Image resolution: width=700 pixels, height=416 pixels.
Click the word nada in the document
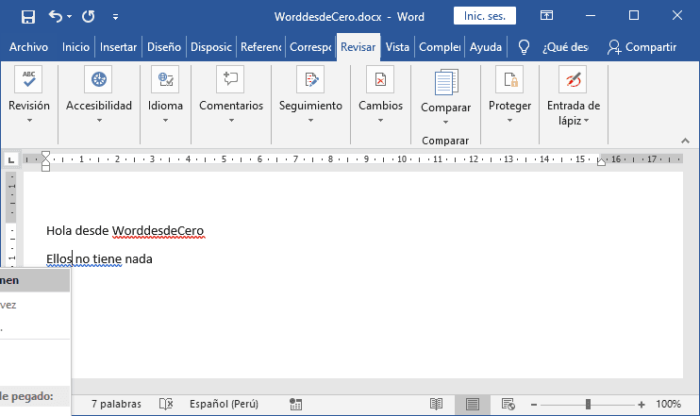139,259
